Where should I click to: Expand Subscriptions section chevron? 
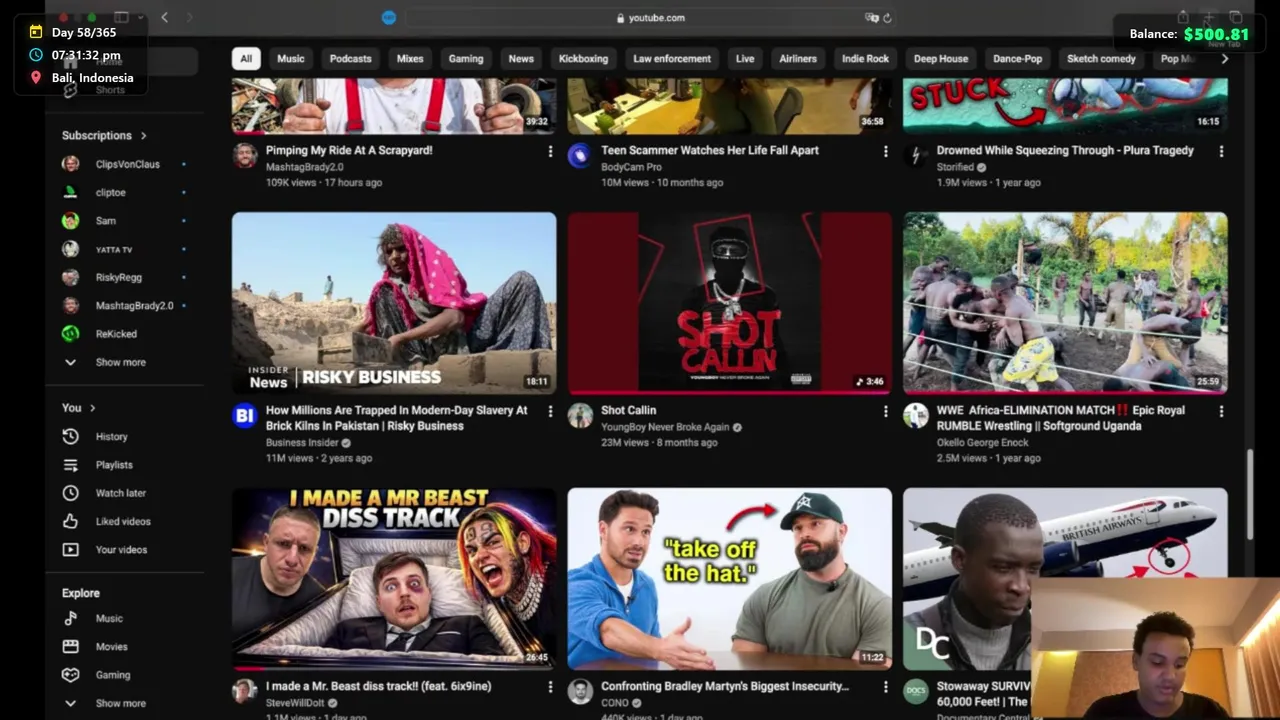pos(143,135)
